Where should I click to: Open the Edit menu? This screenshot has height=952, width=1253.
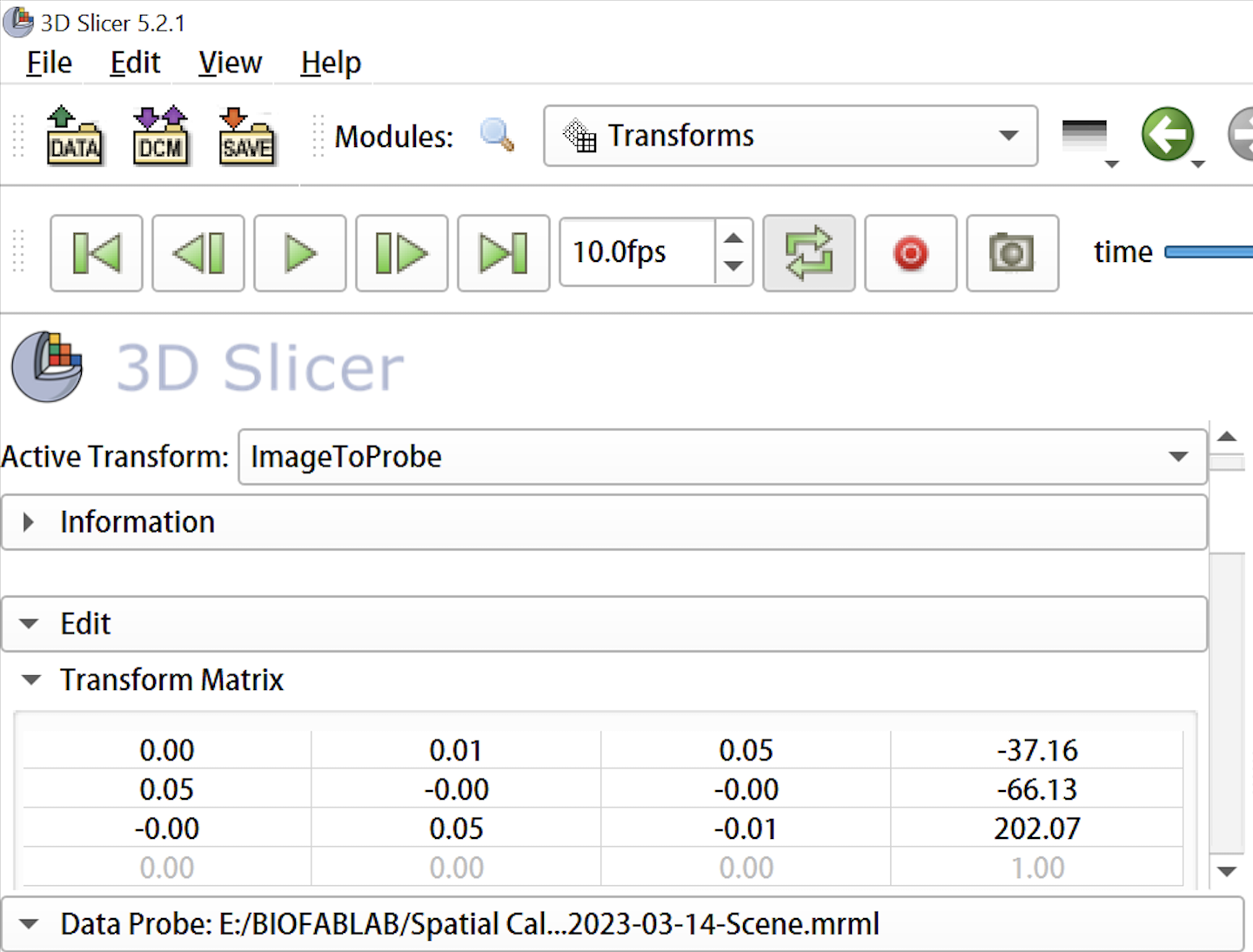coord(135,63)
